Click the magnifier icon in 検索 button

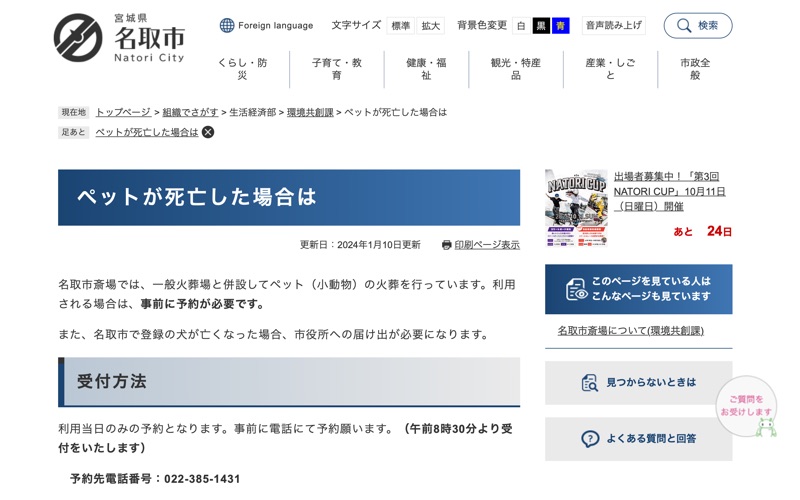[684, 26]
